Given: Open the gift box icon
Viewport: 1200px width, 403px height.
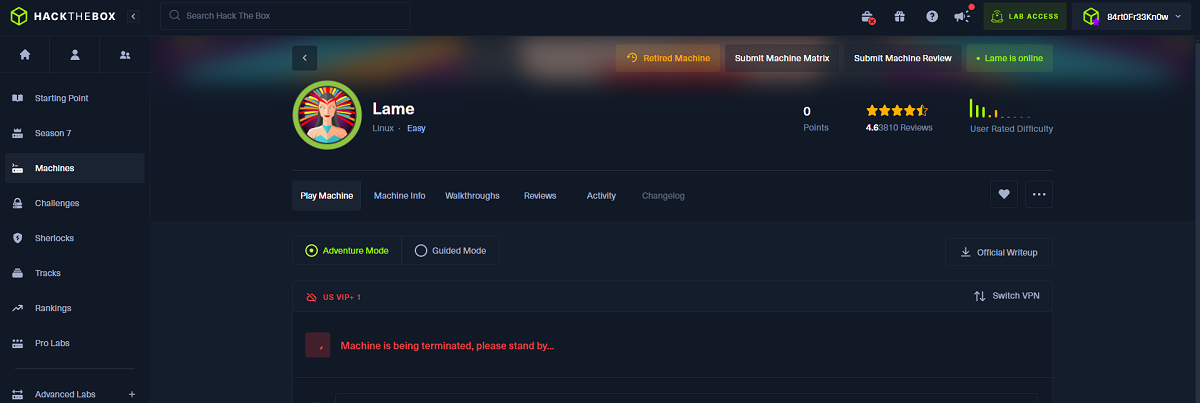Looking at the screenshot, I should tap(900, 16).
